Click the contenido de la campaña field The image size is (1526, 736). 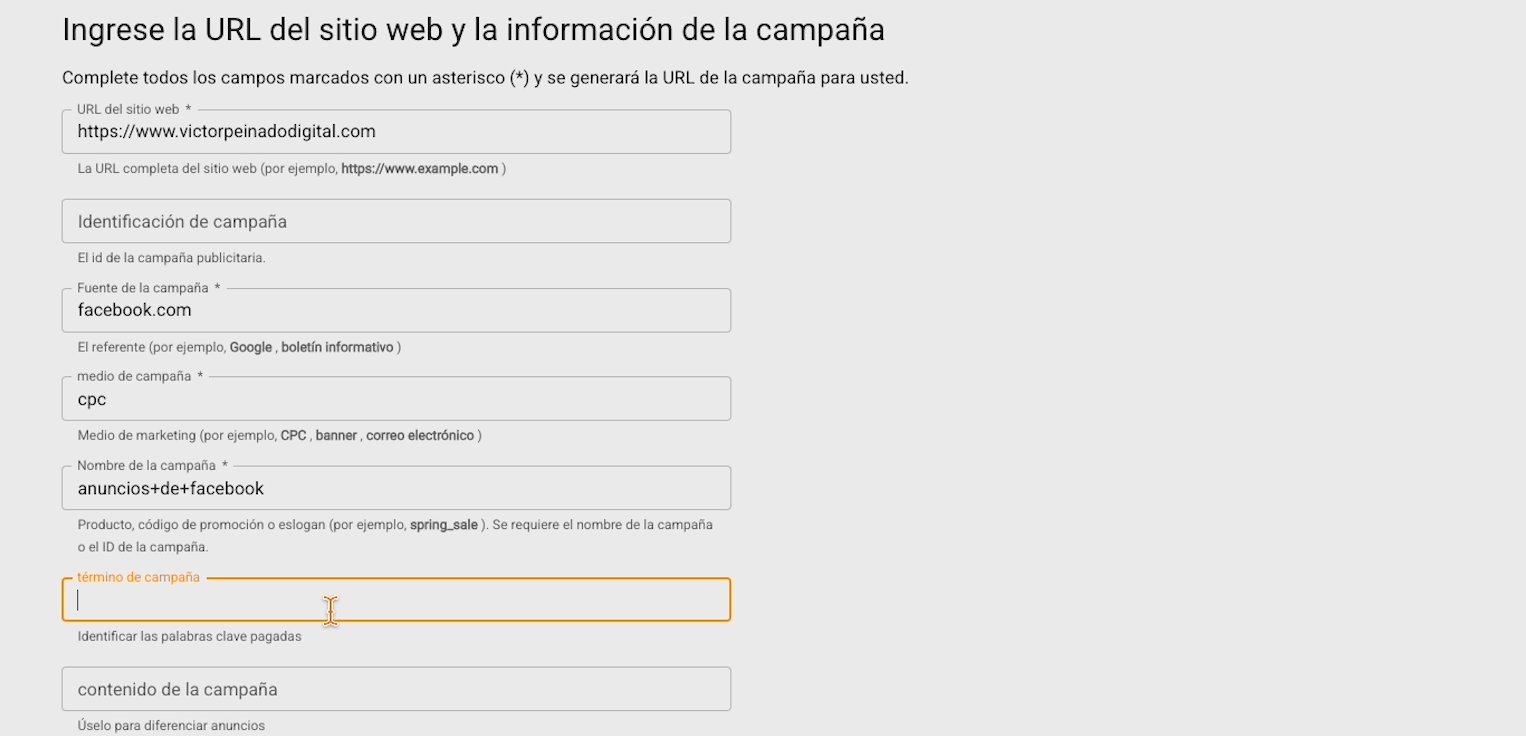[396, 689]
